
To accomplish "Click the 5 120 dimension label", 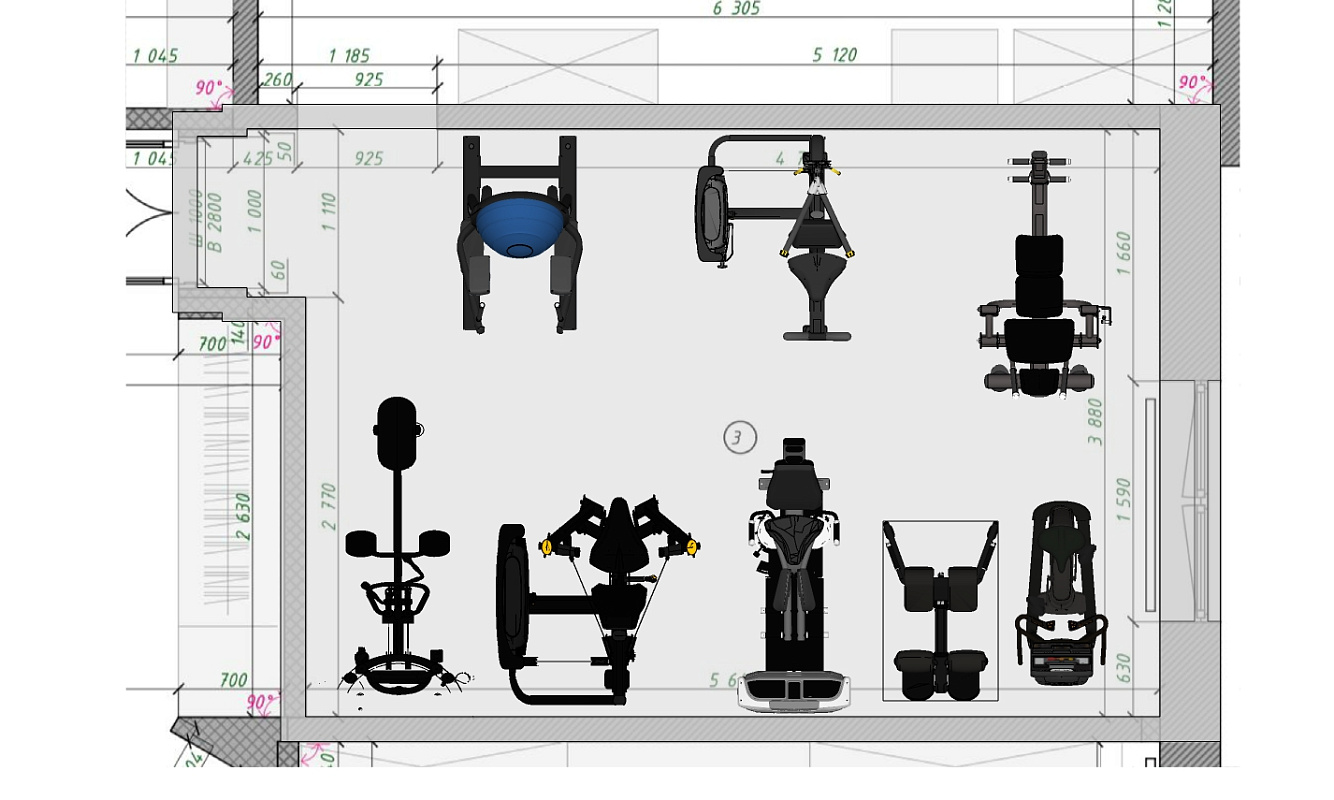I will (834, 55).
